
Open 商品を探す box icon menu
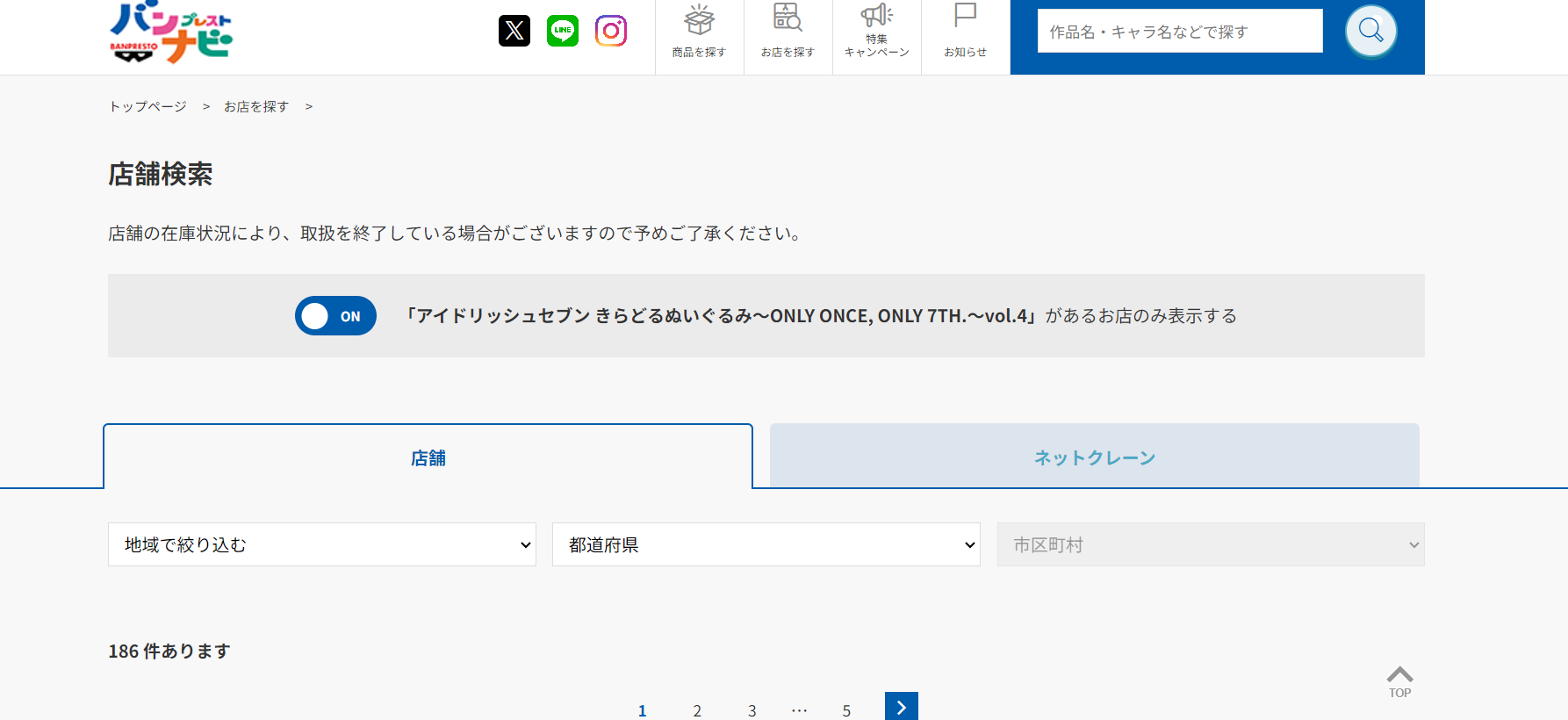[700, 32]
